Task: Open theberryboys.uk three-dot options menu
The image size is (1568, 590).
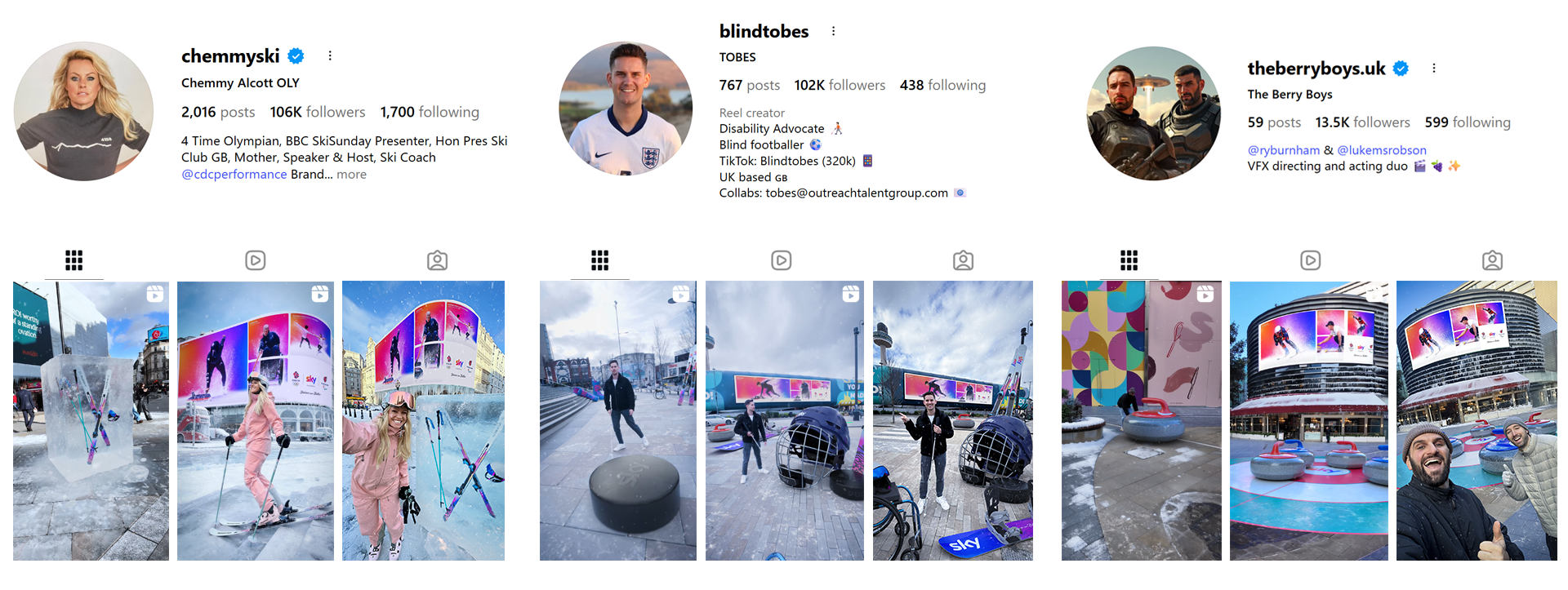Action: click(x=1434, y=68)
